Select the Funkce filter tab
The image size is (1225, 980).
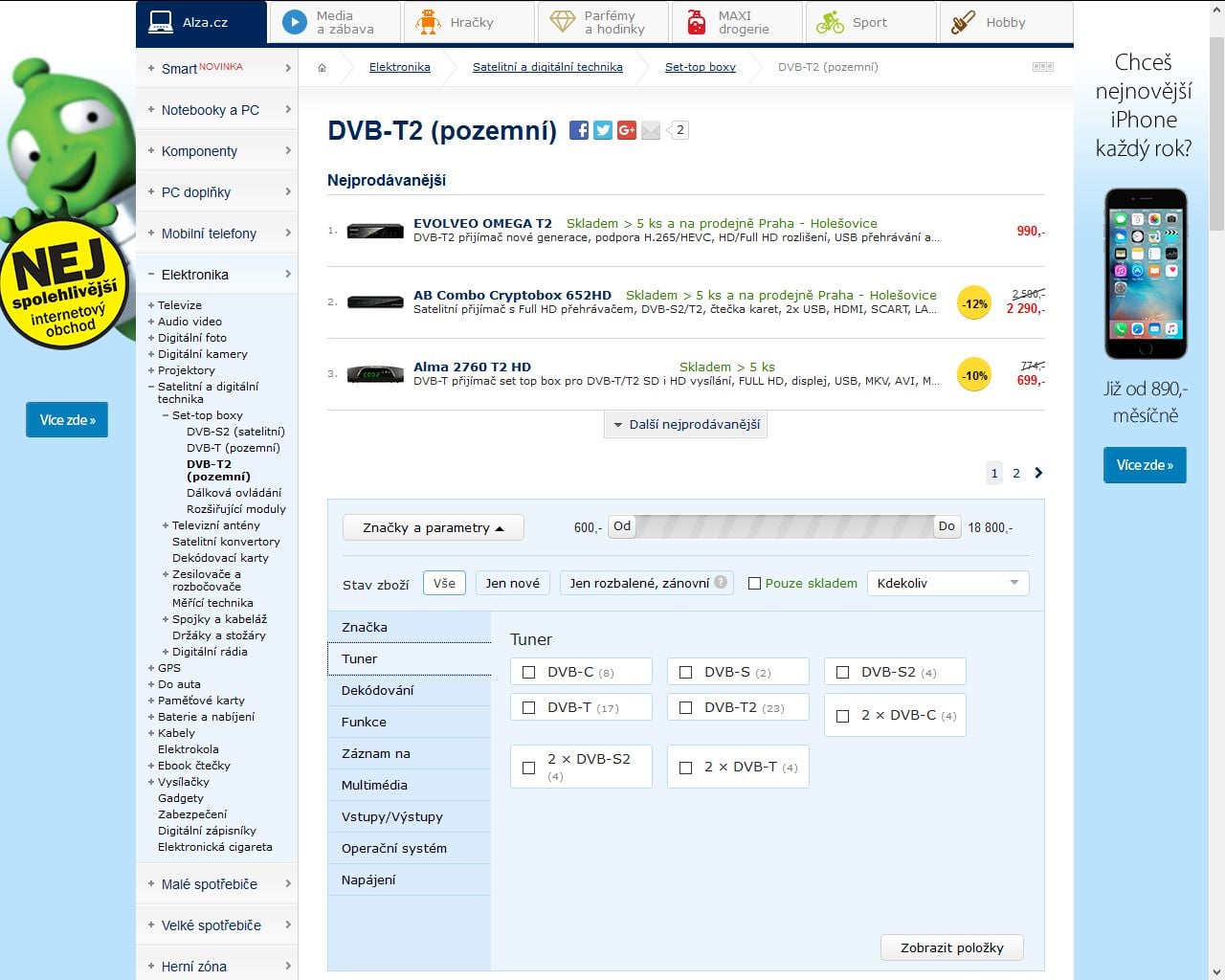pos(410,722)
